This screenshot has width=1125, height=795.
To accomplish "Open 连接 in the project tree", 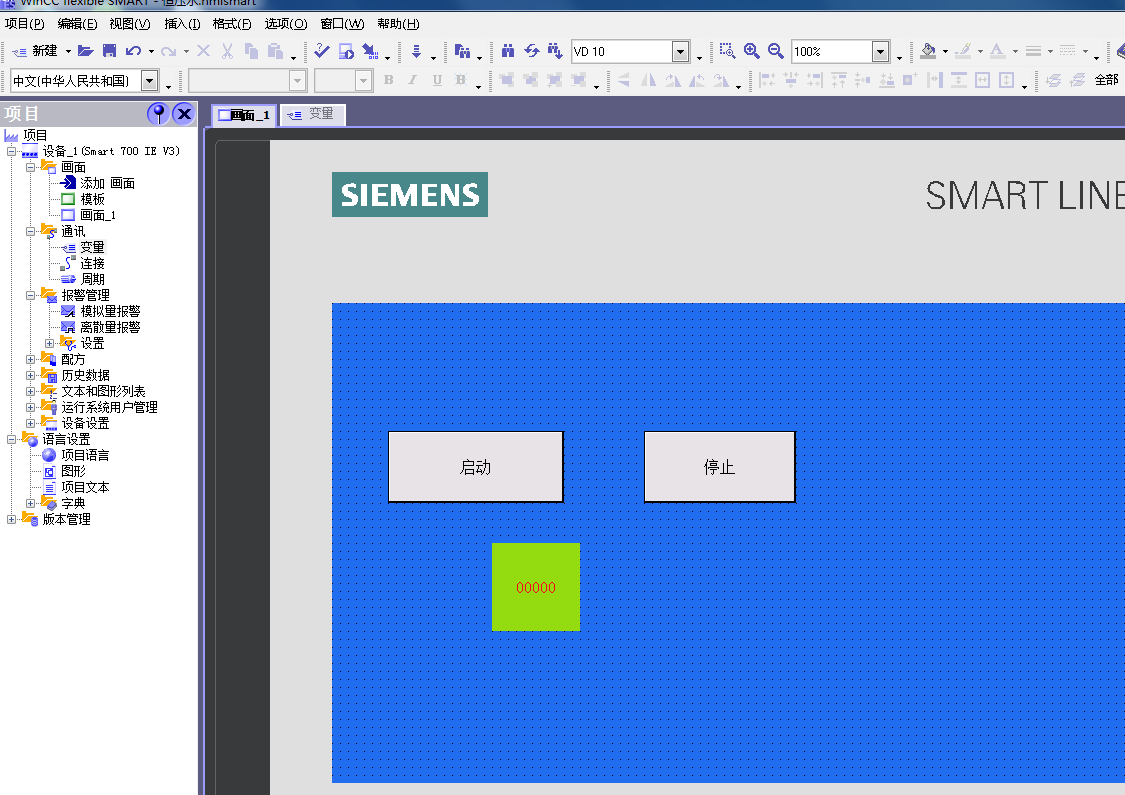I will (x=92, y=263).
